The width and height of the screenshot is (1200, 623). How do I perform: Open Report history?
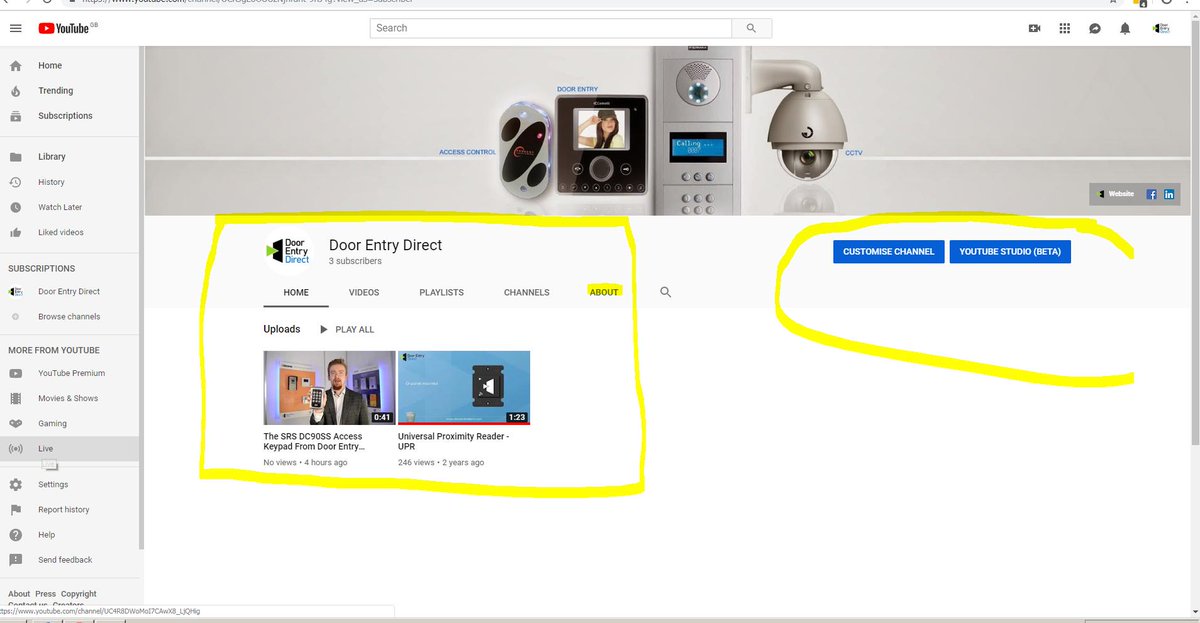click(x=70, y=510)
